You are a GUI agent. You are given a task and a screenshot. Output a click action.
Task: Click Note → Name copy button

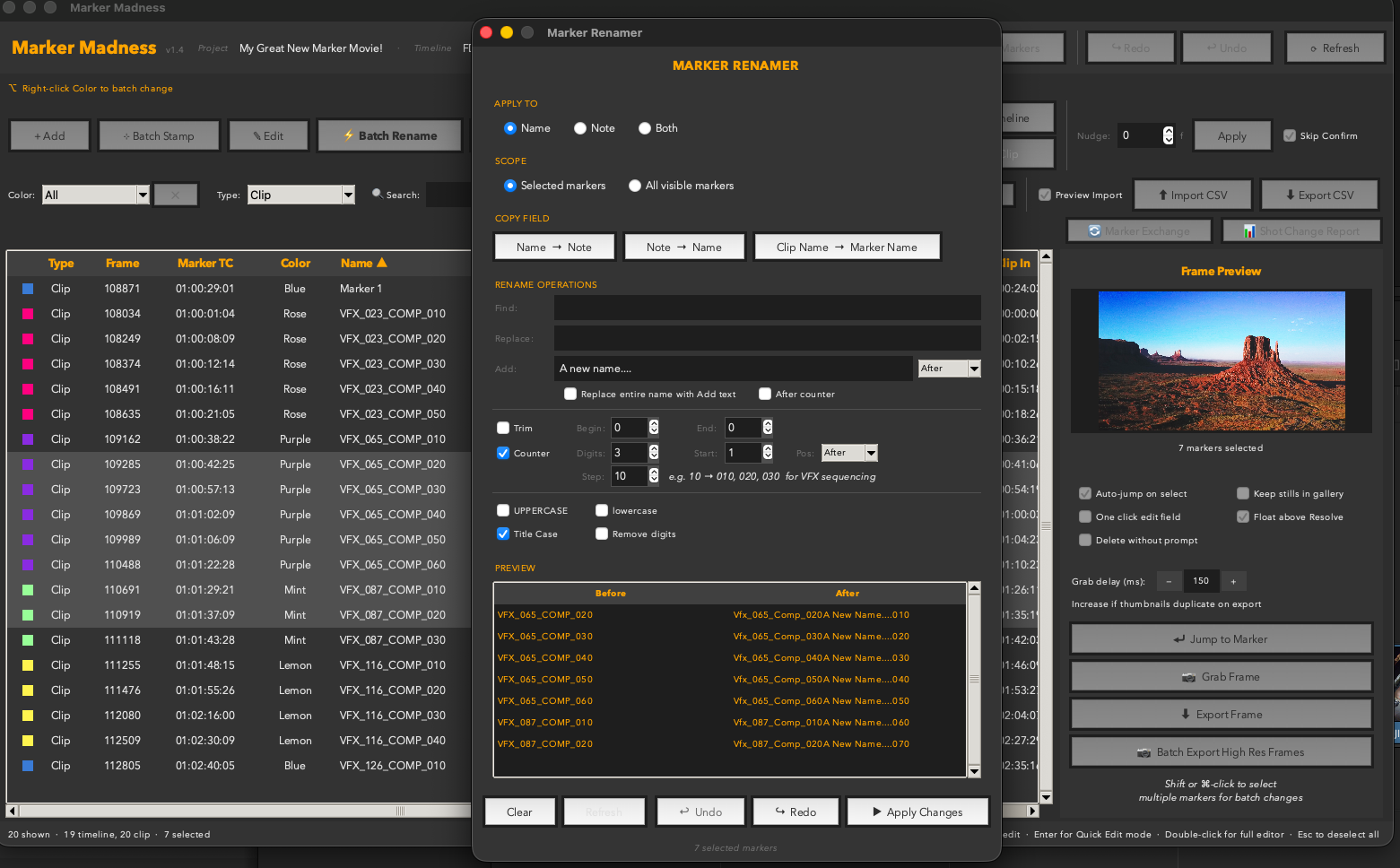tap(684, 247)
